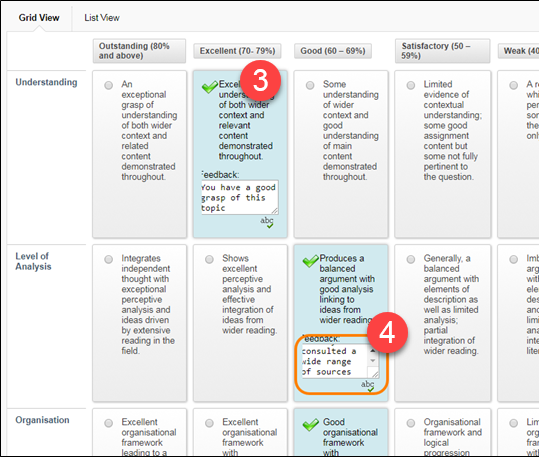This screenshot has width=539, height=457.
Task: Select Outstanding radio button for Understanding
Action: click(x=109, y=85)
